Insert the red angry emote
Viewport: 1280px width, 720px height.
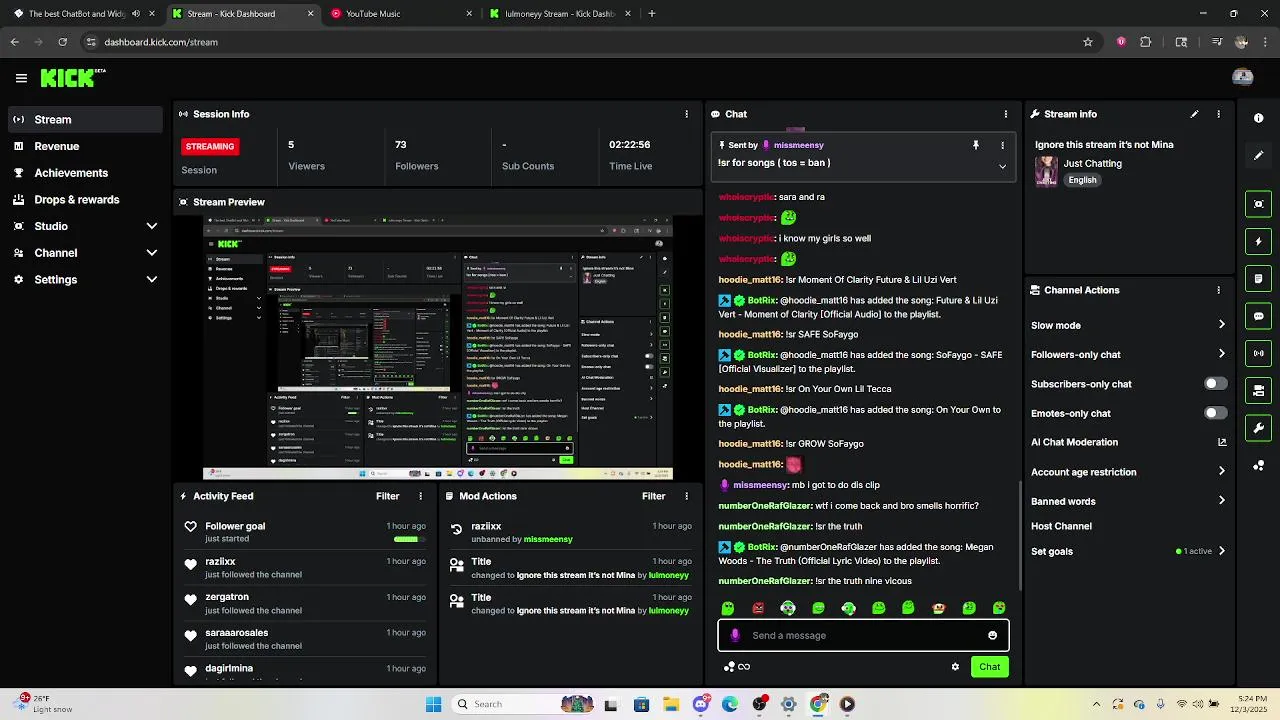(758, 608)
